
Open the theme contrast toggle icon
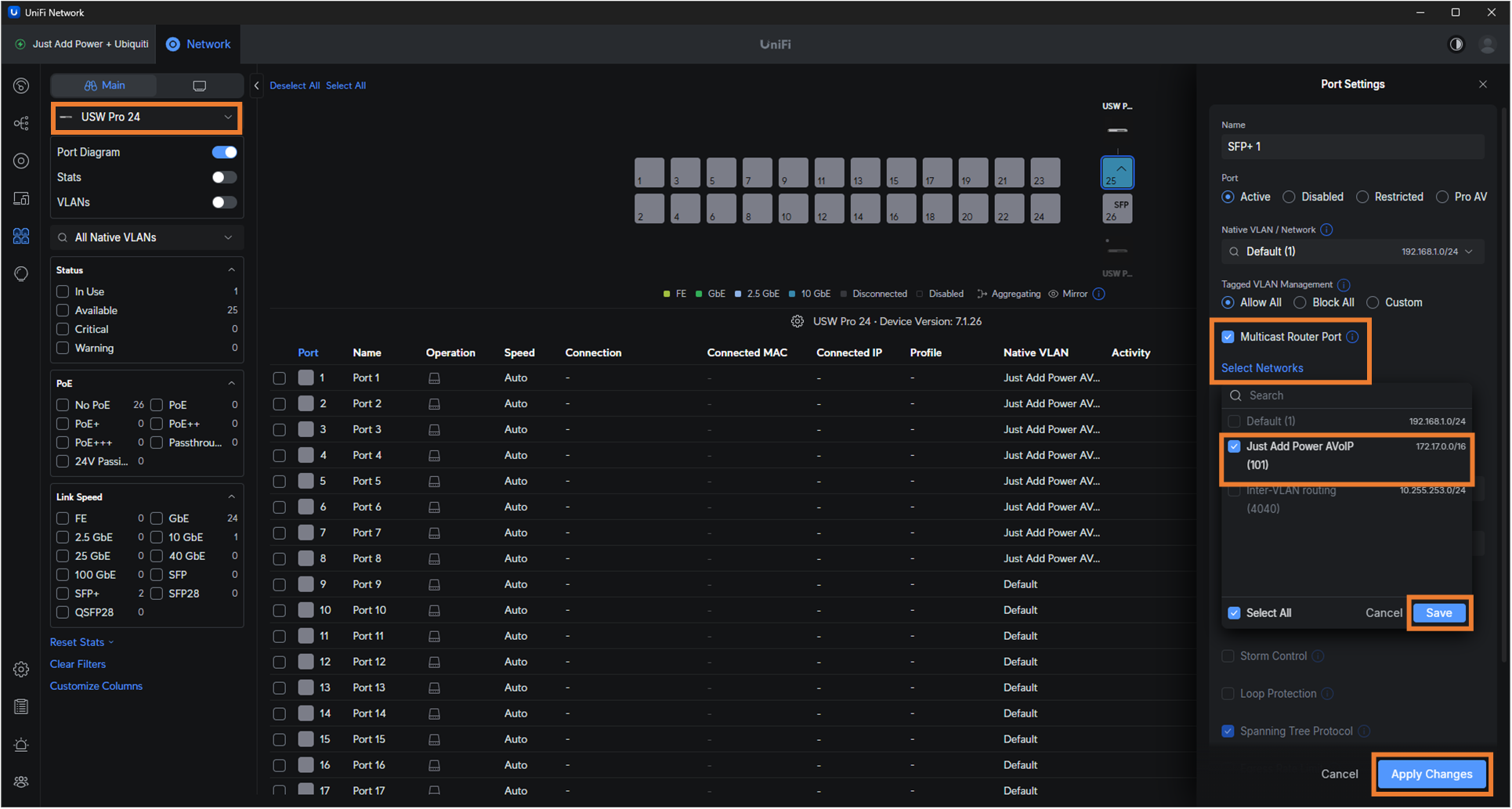pyautogui.click(x=1456, y=45)
